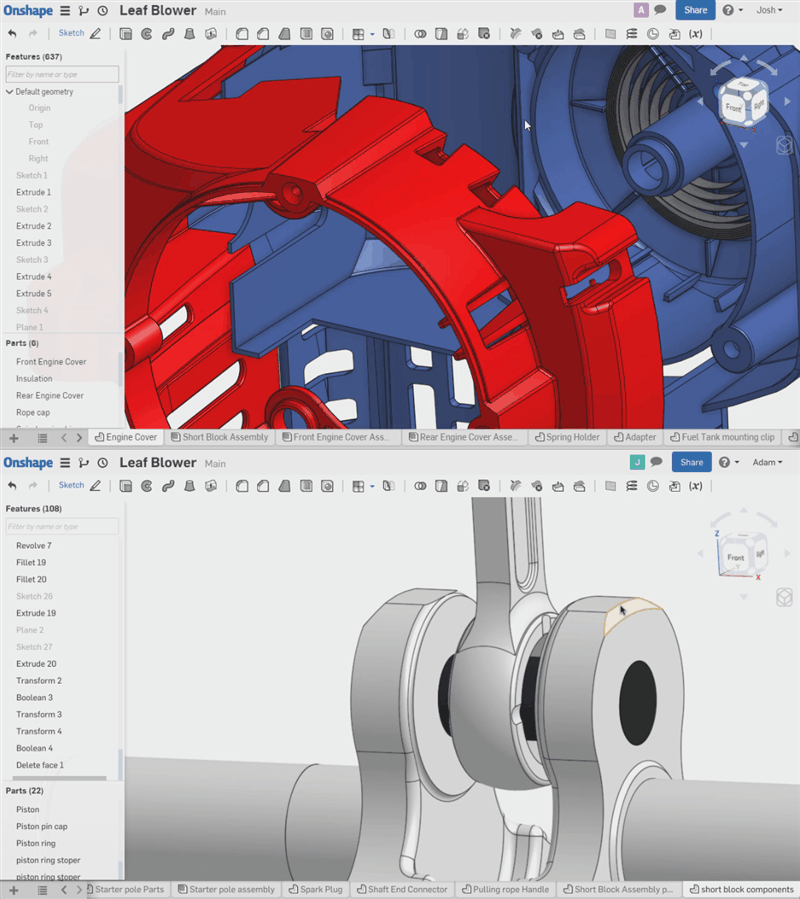Collapse the Default geometry tree node

click(8, 91)
